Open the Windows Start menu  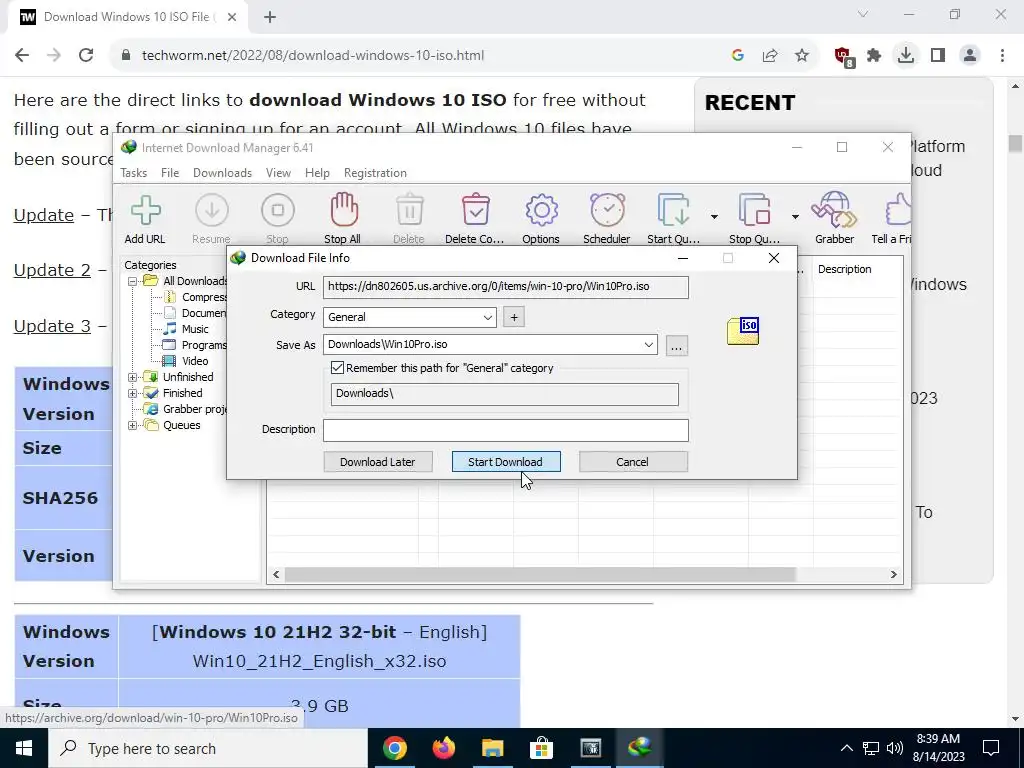24,748
